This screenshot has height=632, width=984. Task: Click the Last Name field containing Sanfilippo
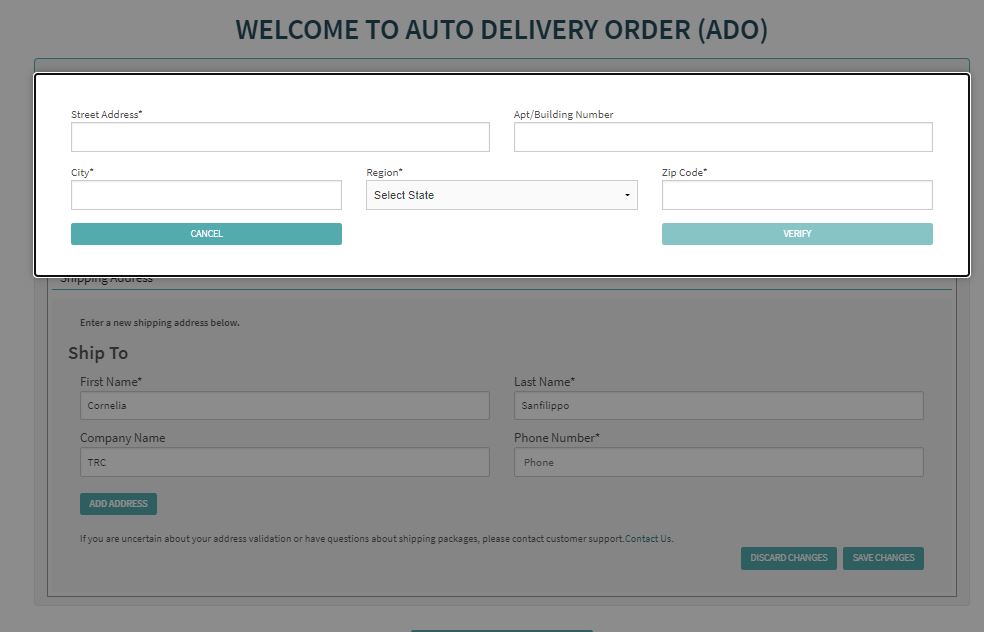[x=719, y=405]
